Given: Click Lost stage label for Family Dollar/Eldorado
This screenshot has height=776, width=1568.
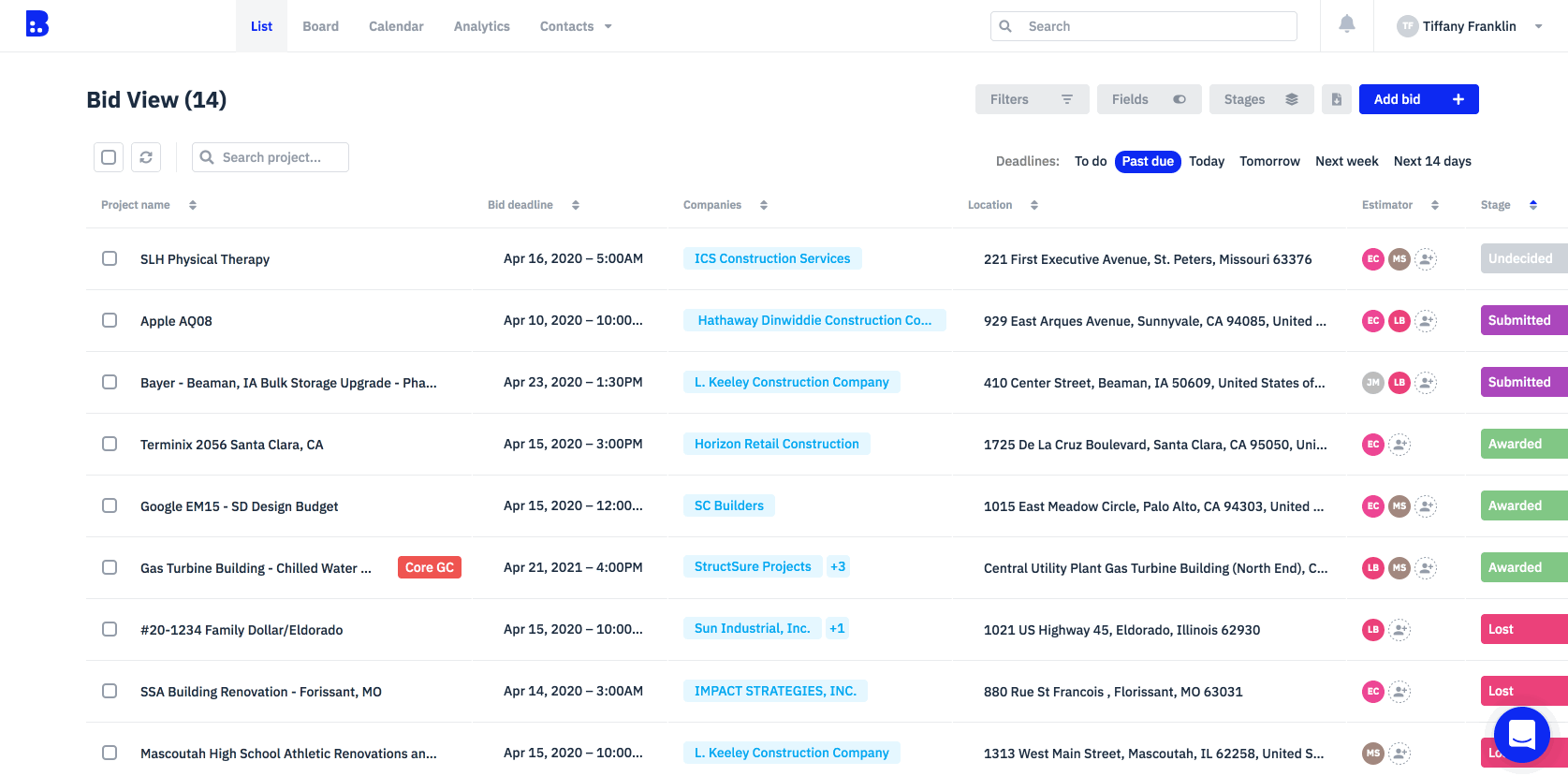Looking at the screenshot, I should [x=1524, y=629].
